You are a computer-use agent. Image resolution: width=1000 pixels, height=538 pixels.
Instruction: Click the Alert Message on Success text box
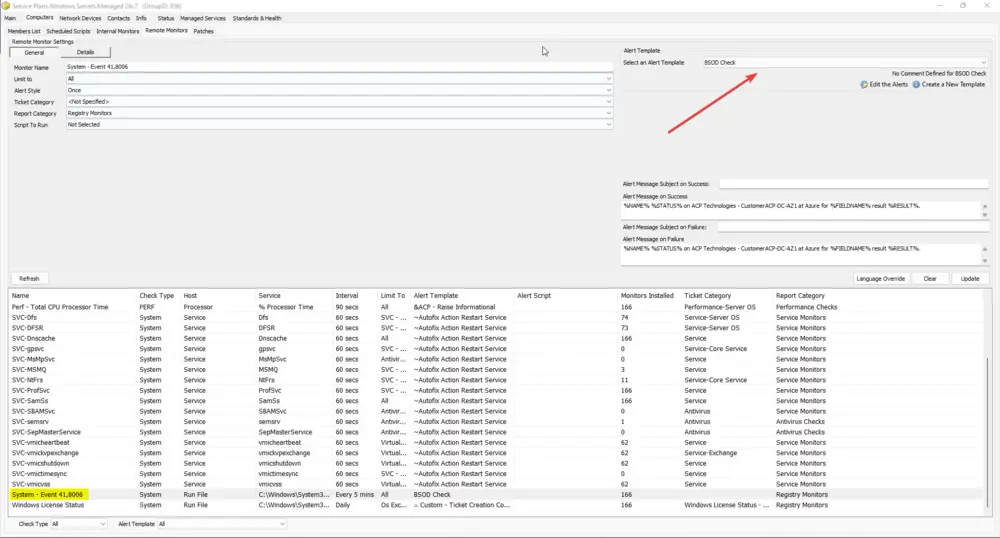coord(801,210)
